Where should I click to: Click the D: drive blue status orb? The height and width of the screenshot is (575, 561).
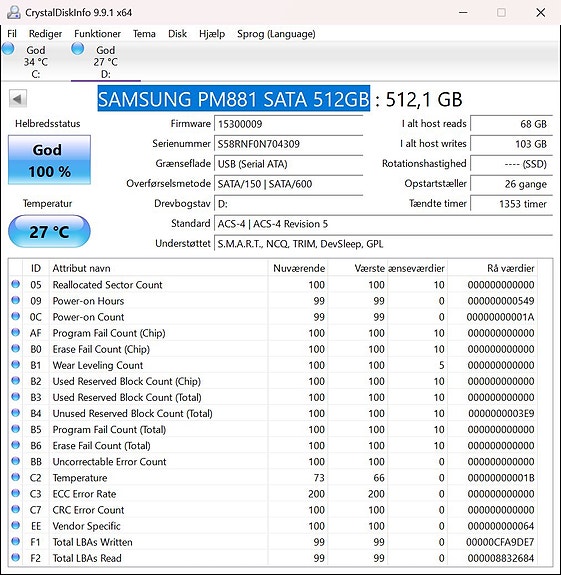tap(77, 49)
